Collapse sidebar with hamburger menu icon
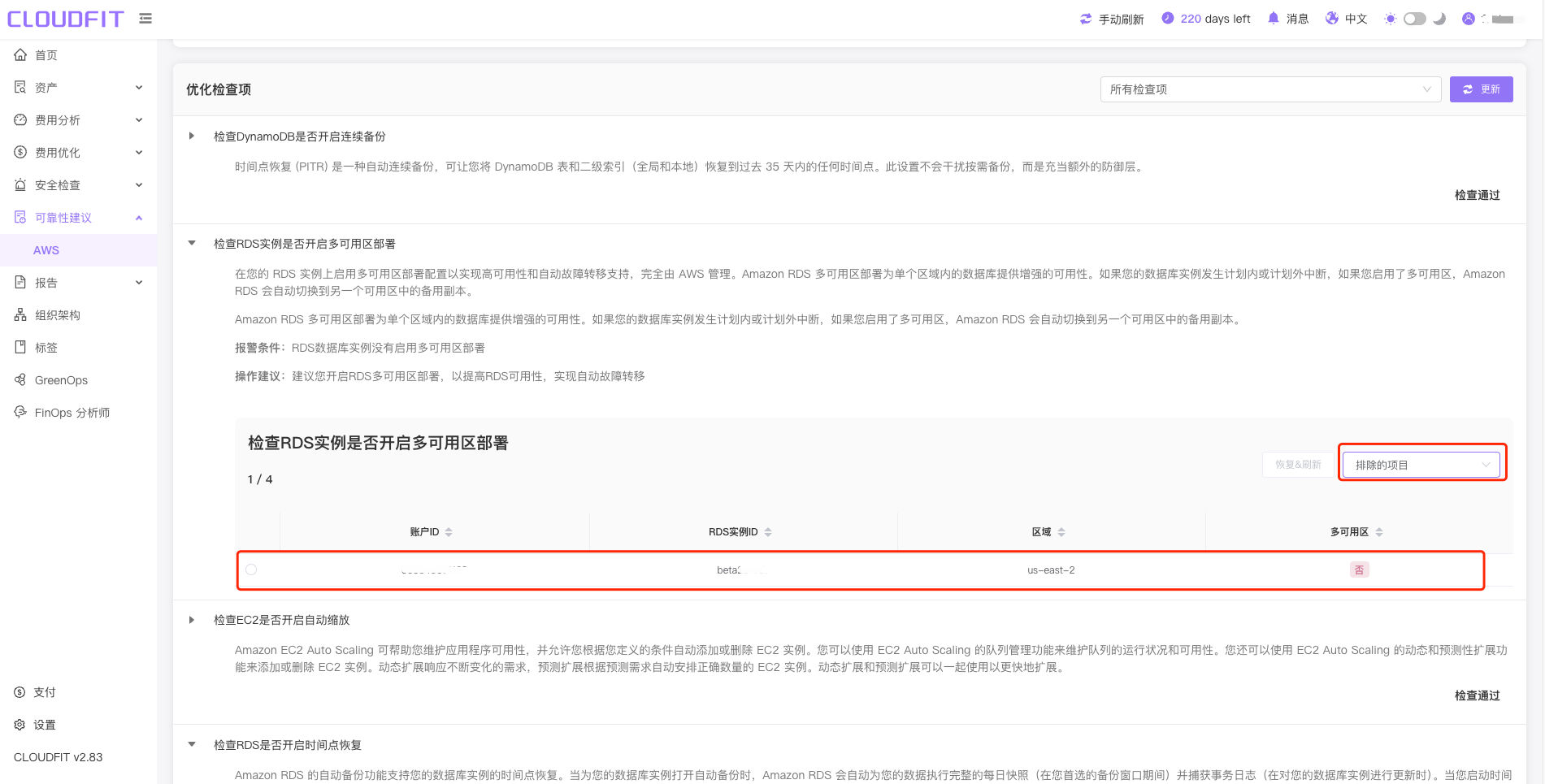The height and width of the screenshot is (784, 1545). click(x=145, y=19)
